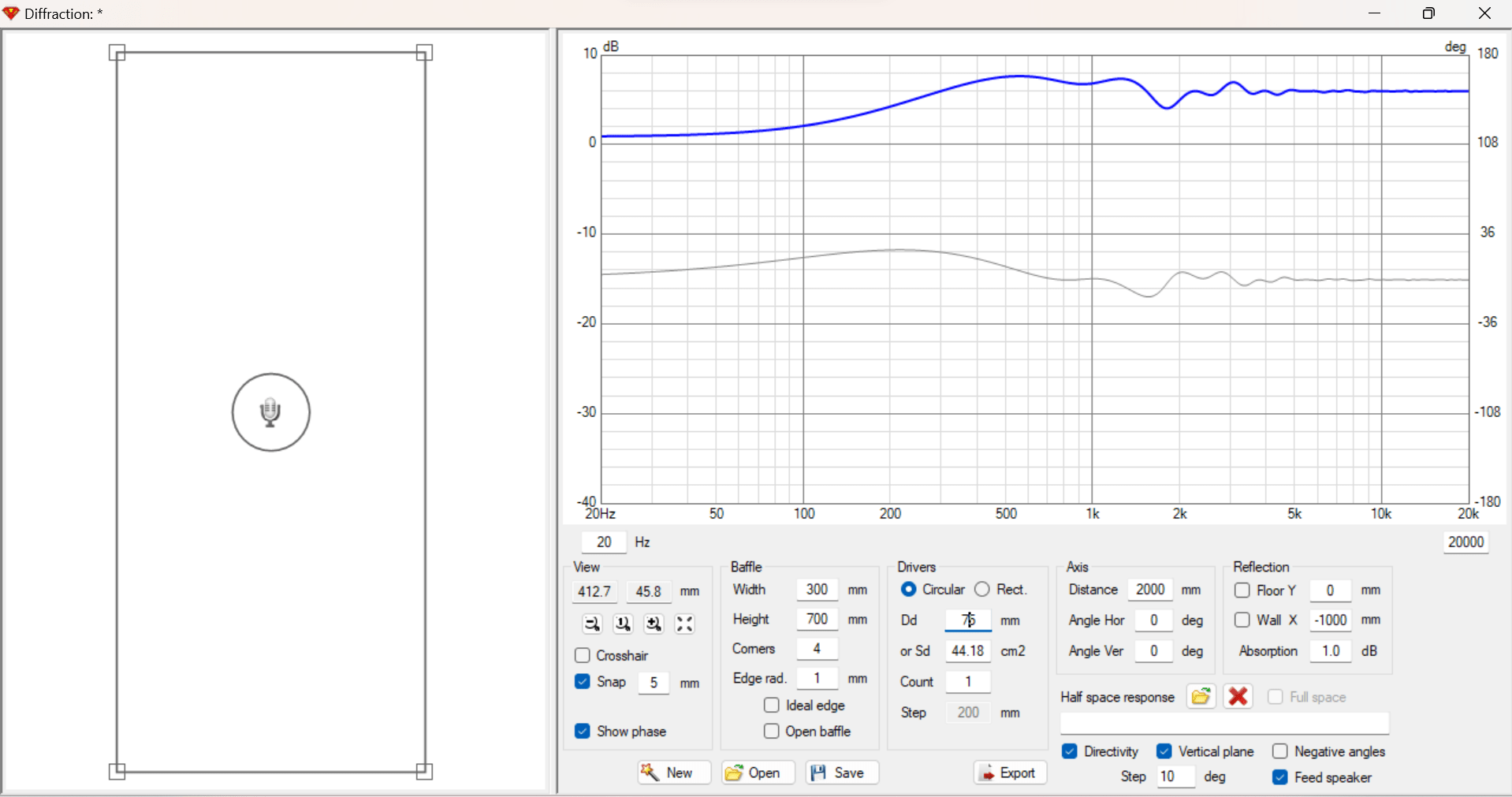Viewport: 1512px width, 797px height.
Task: Click the axis Distance field
Action: 1151,590
